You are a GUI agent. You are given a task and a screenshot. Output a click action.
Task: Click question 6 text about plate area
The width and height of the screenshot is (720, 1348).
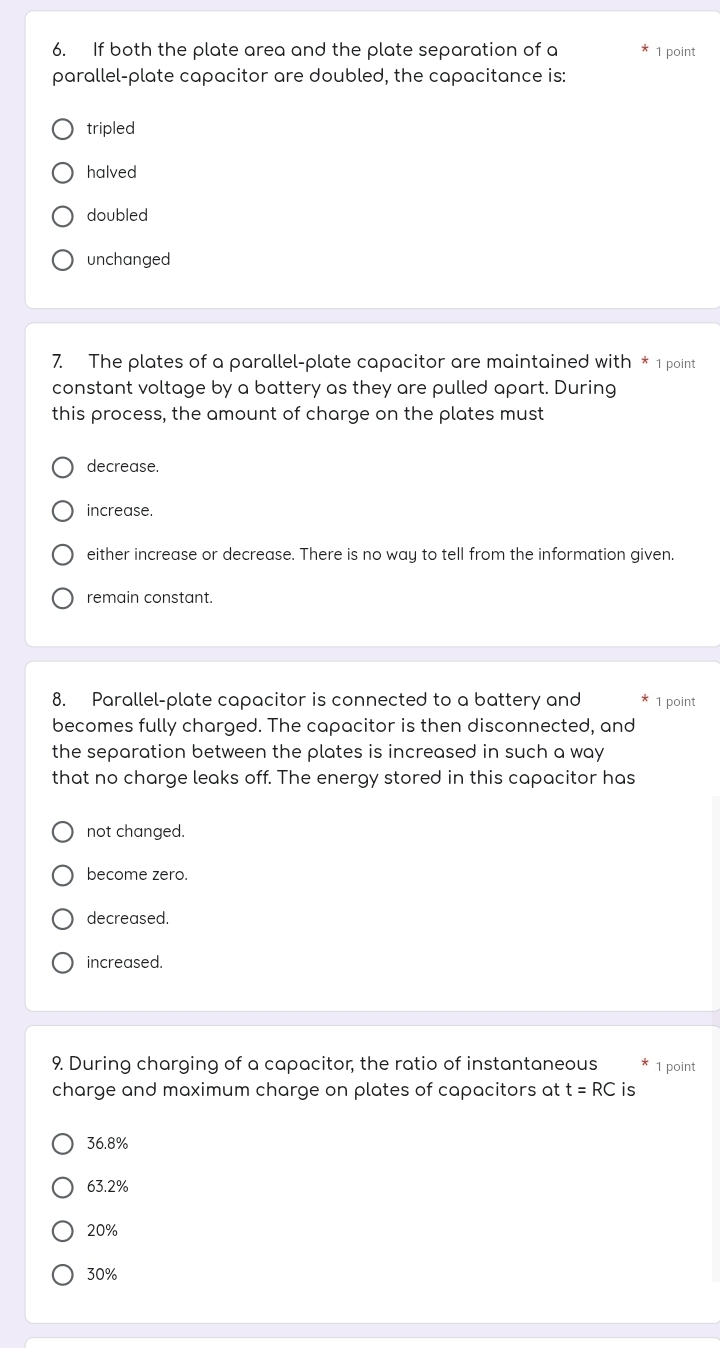point(309,63)
